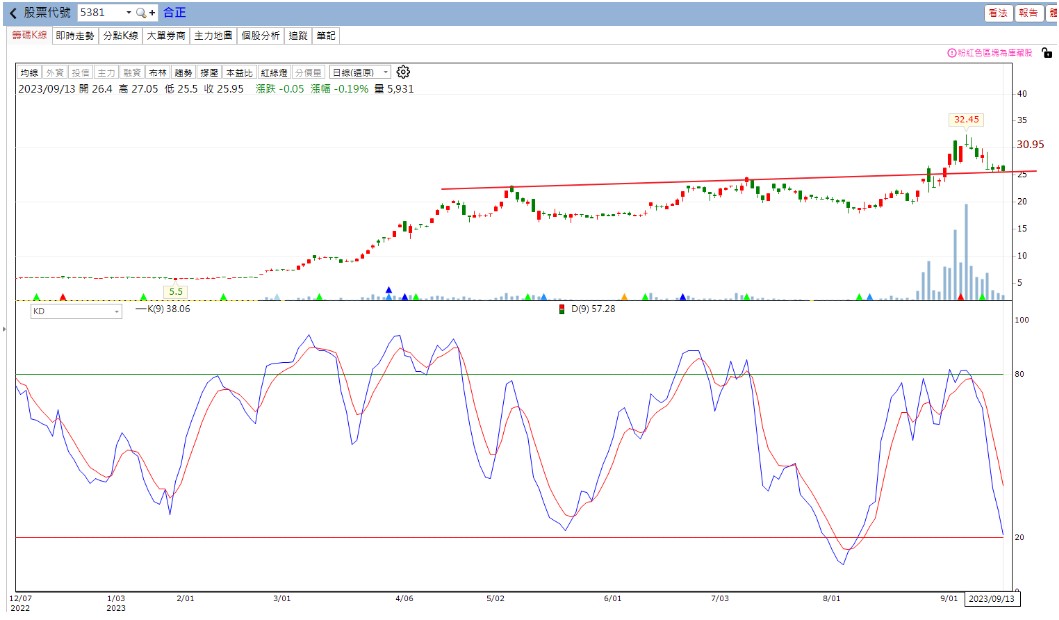Viewport: 1059px width, 620px height.
Task: Click the 2023/09/13 date box on time axis
Action: point(991,599)
